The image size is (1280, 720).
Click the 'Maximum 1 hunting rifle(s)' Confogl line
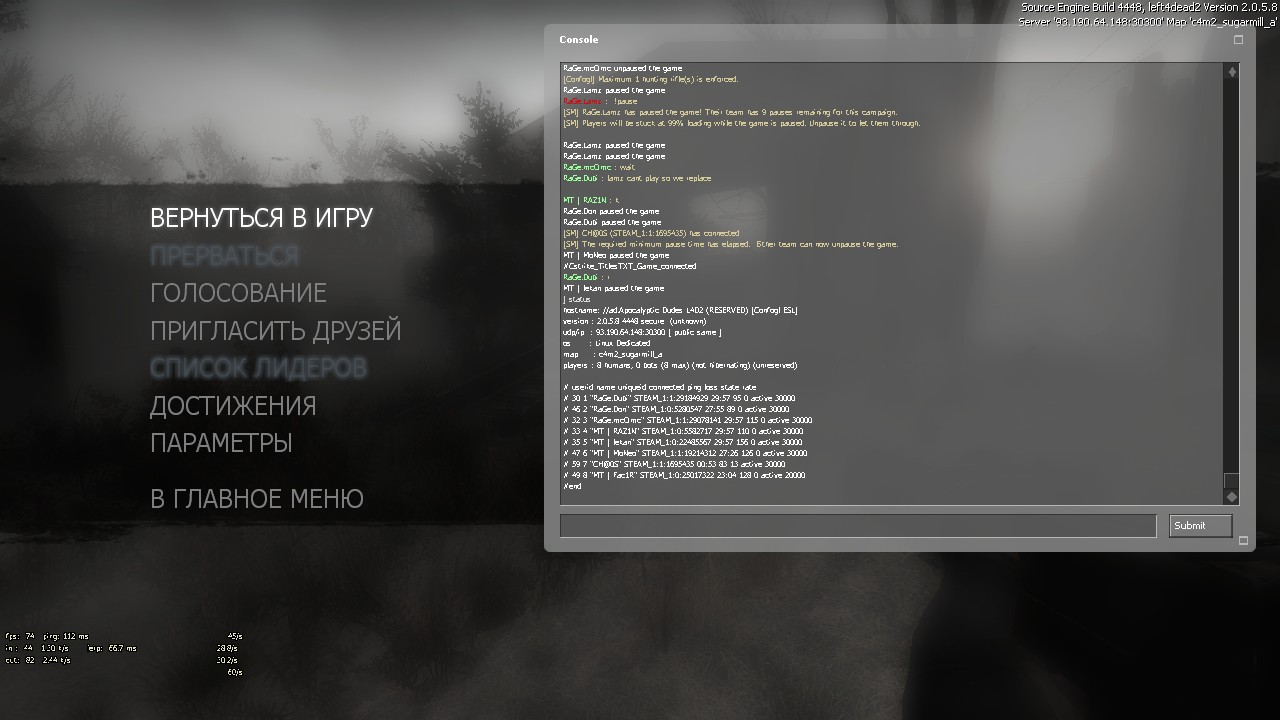point(651,79)
